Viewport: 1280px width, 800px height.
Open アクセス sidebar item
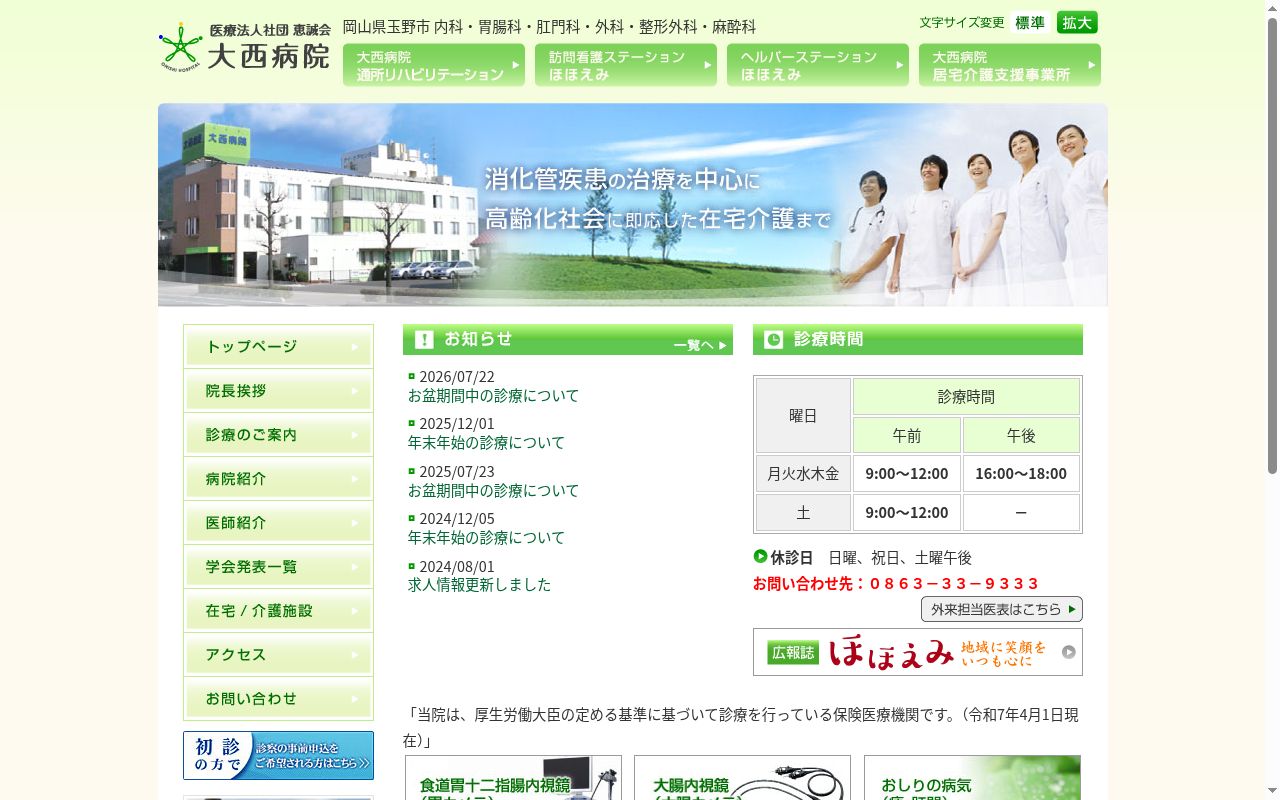(278, 655)
